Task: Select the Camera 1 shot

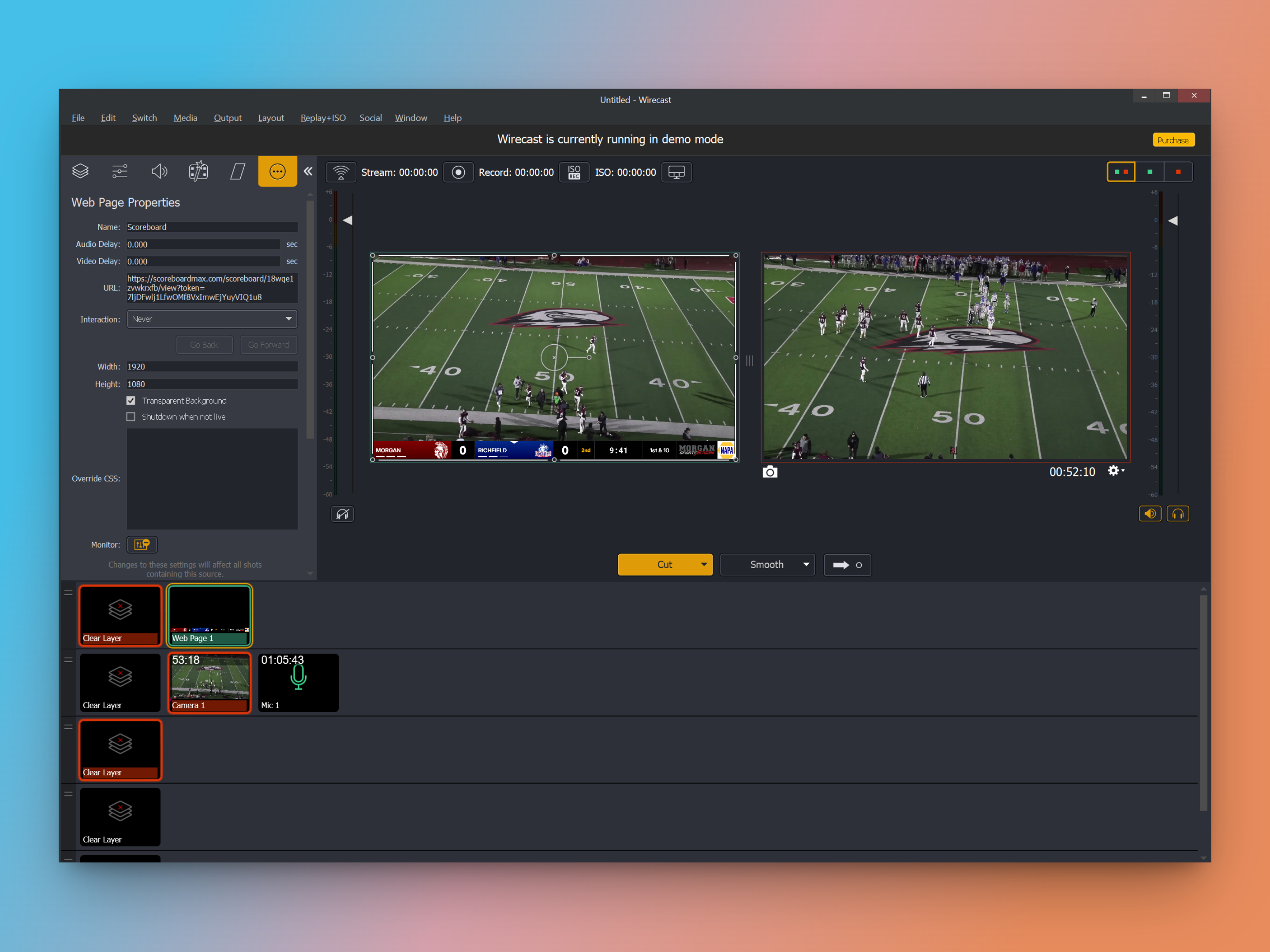Action: [x=209, y=683]
